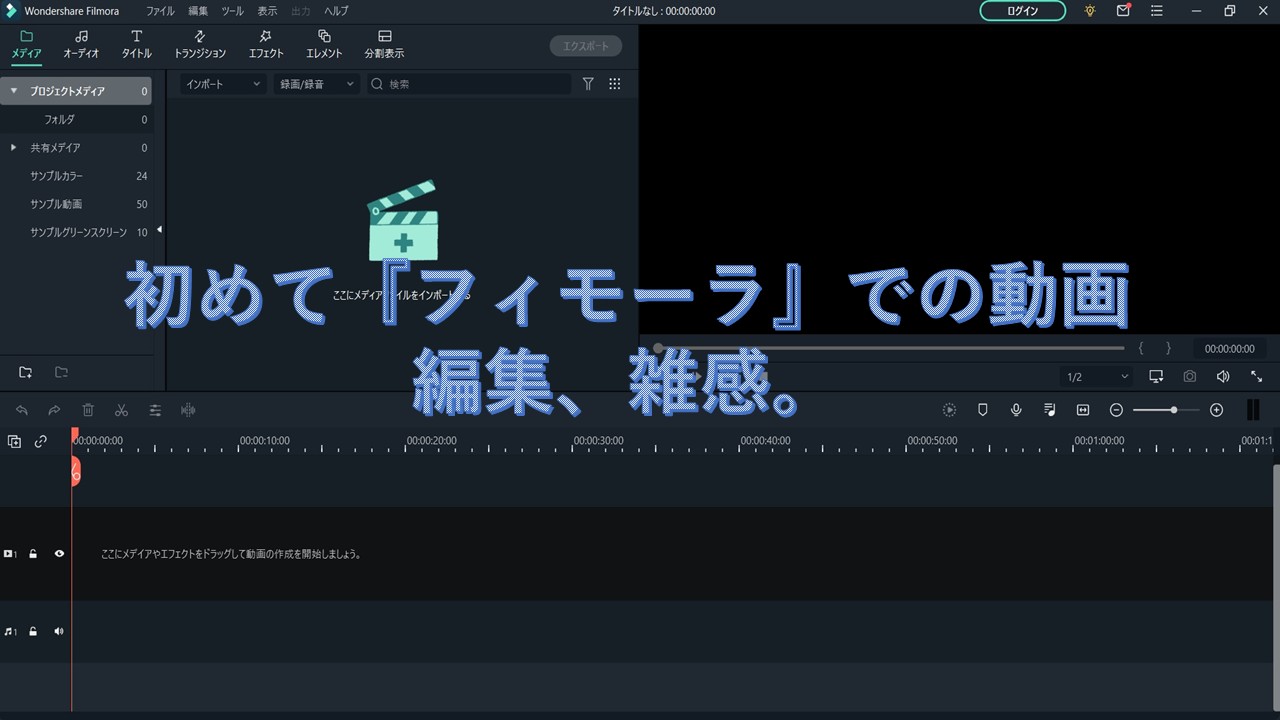Open the 録画/録音 dropdown

coord(316,84)
